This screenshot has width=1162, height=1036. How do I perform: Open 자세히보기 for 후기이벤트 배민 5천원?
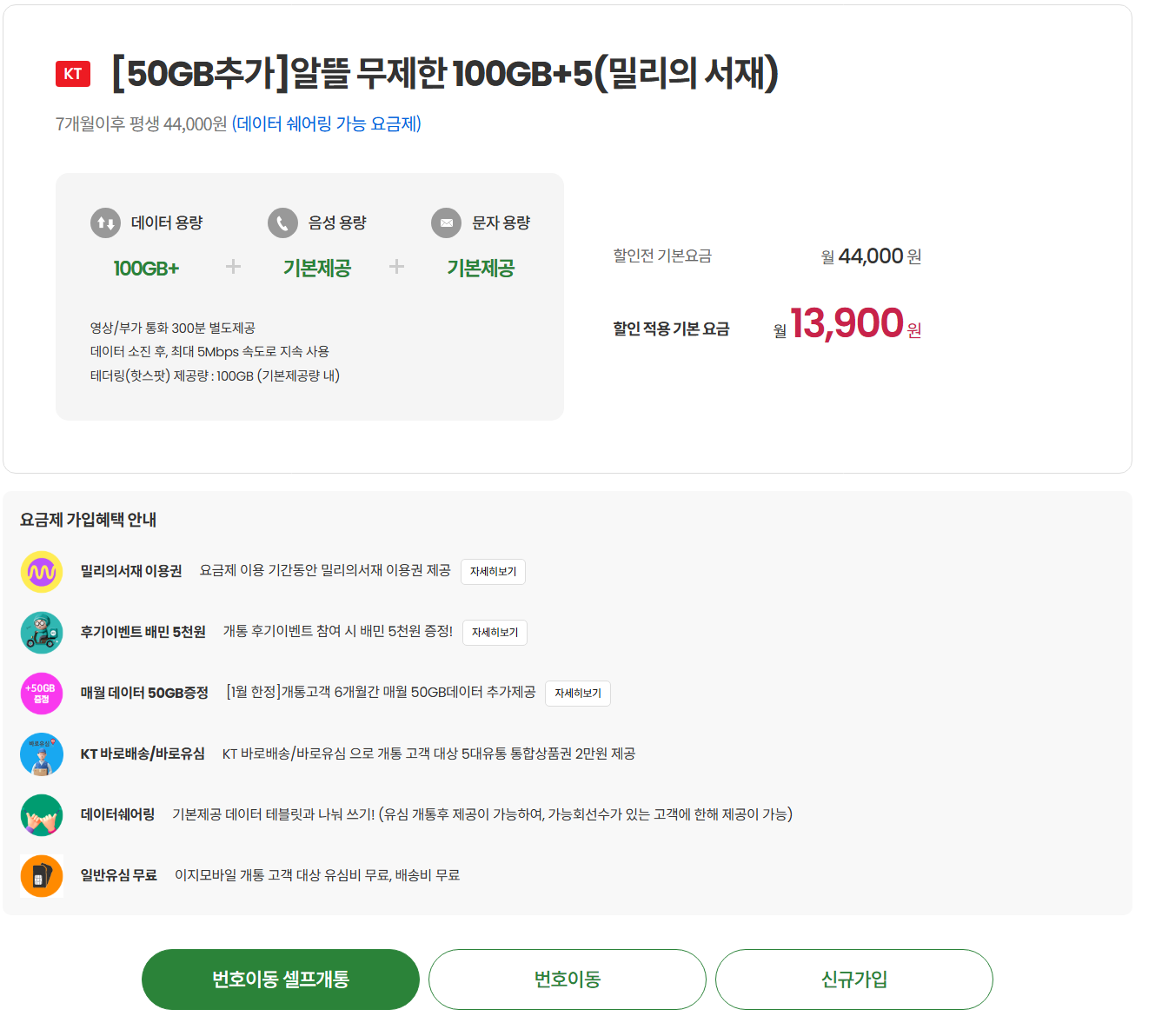tap(495, 633)
